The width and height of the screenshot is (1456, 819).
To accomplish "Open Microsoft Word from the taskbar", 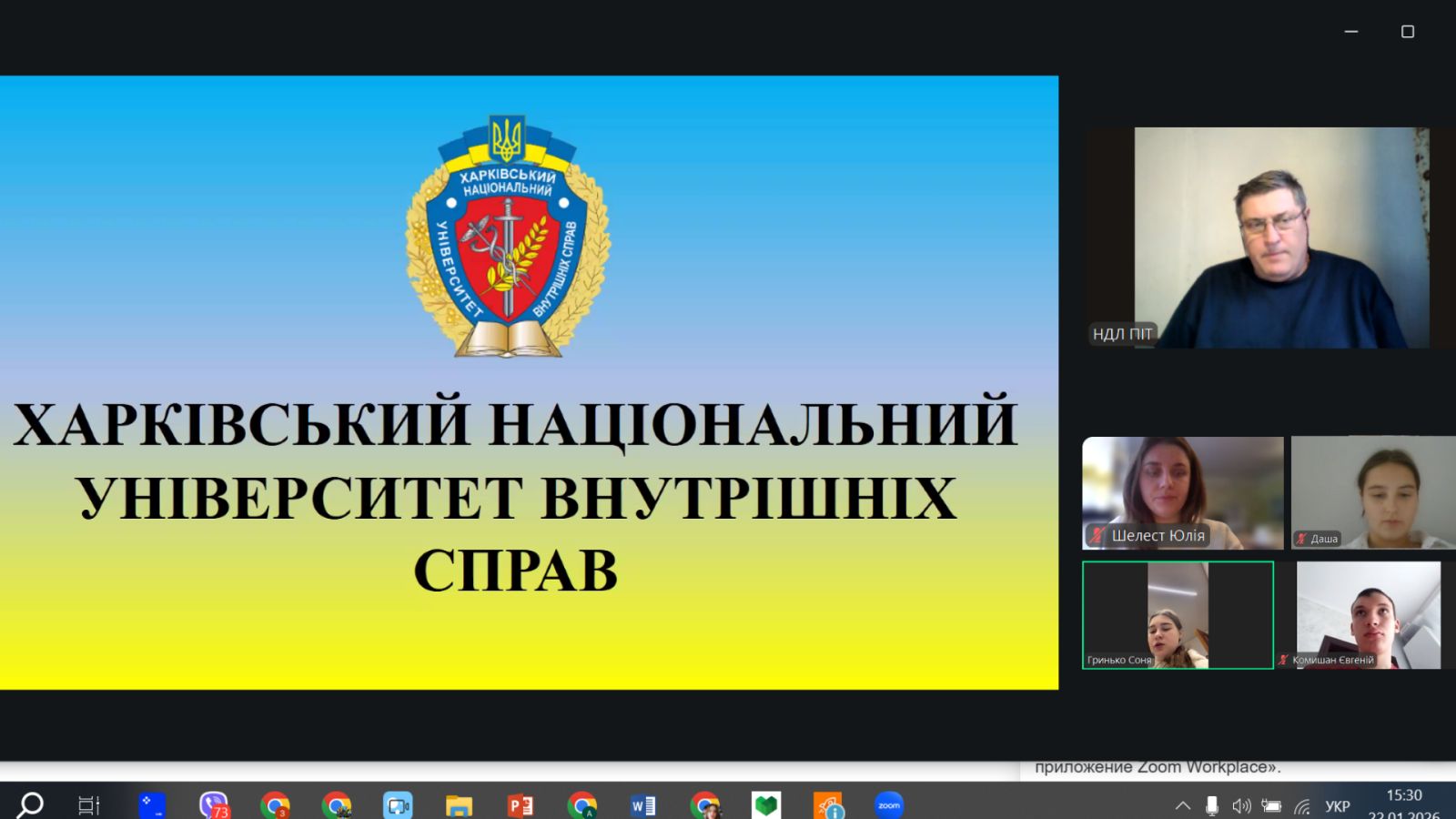I will [x=643, y=805].
